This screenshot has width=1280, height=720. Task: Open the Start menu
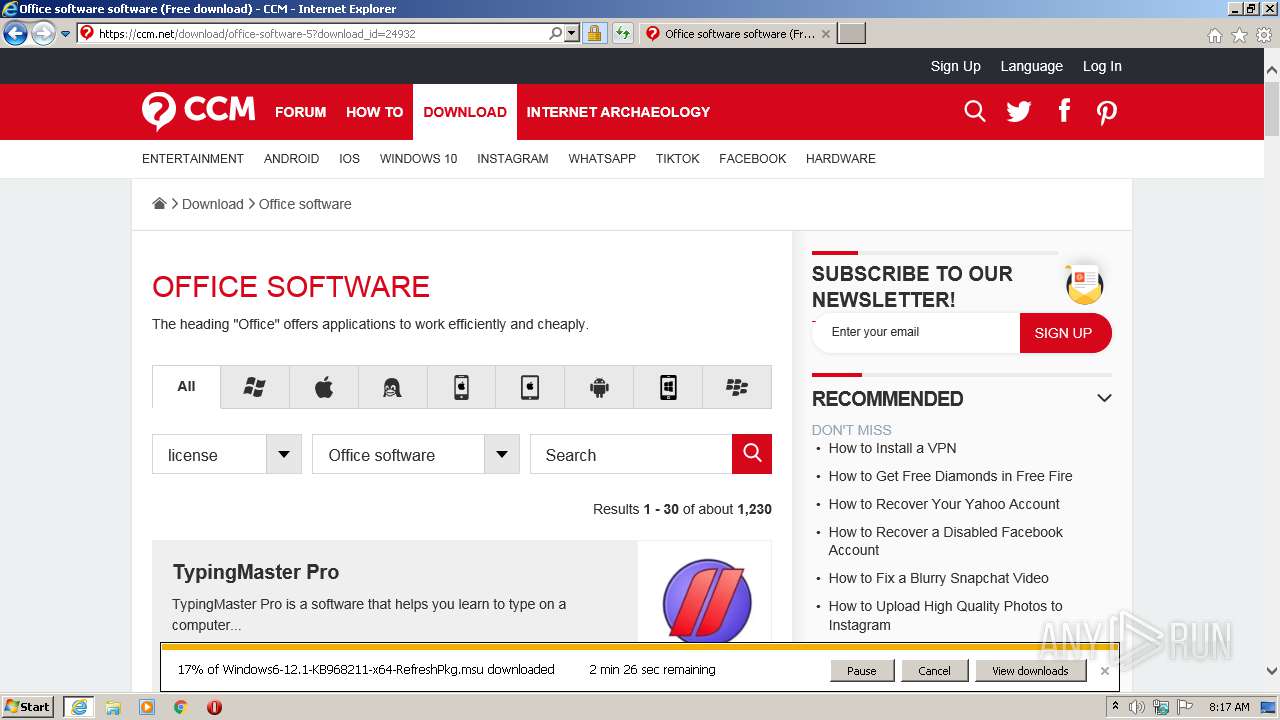(29, 707)
